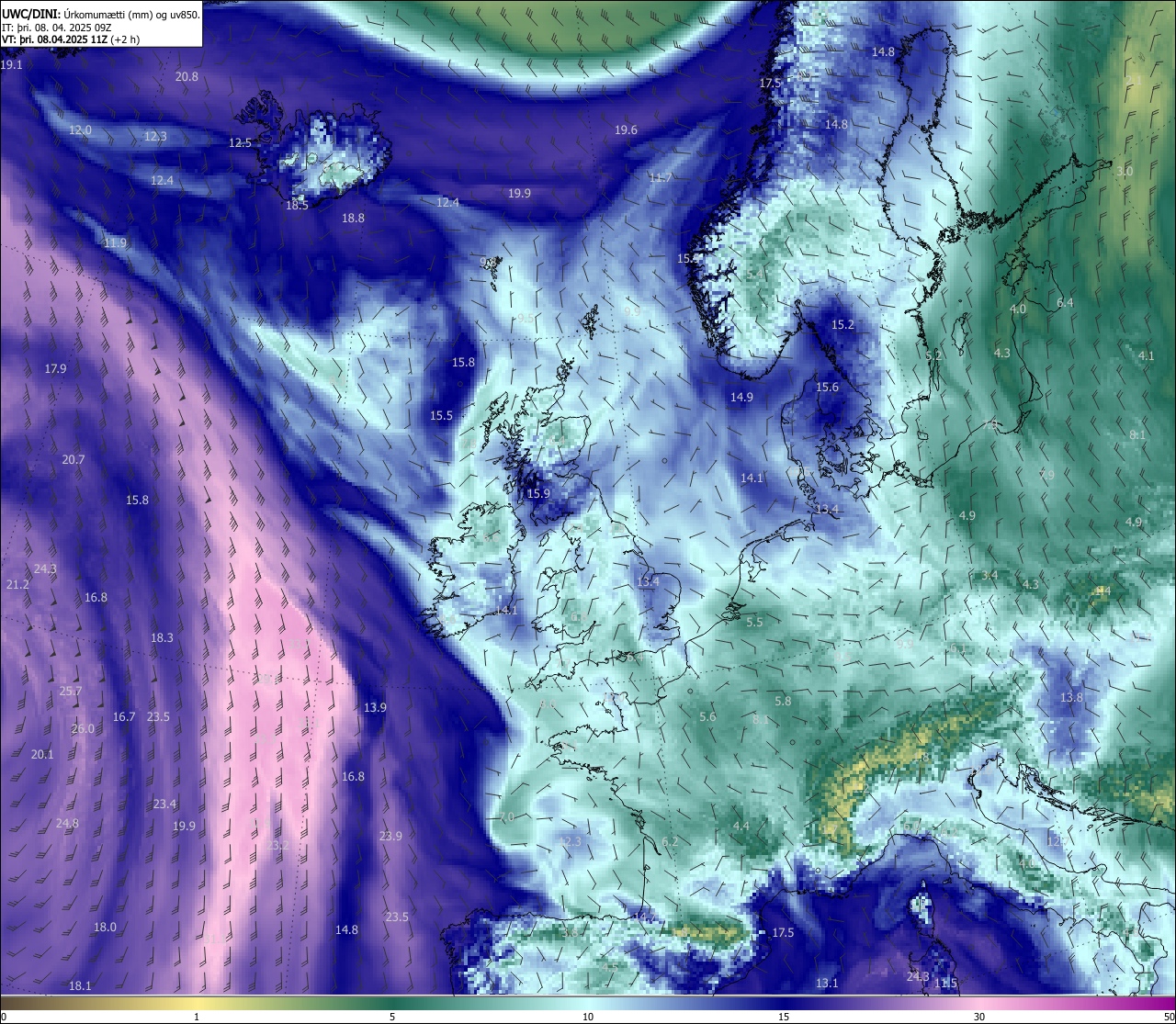The height and width of the screenshot is (1024, 1176).
Task: Click the 3.0 value on the map
Action: (x=1125, y=172)
